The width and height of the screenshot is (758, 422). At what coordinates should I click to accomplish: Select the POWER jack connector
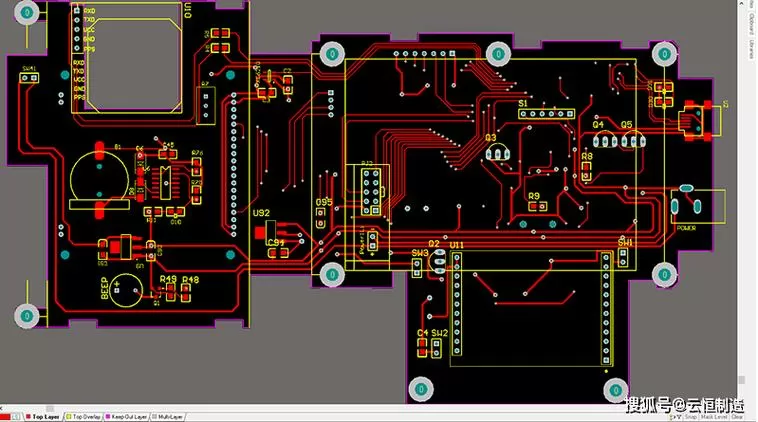coord(698,206)
